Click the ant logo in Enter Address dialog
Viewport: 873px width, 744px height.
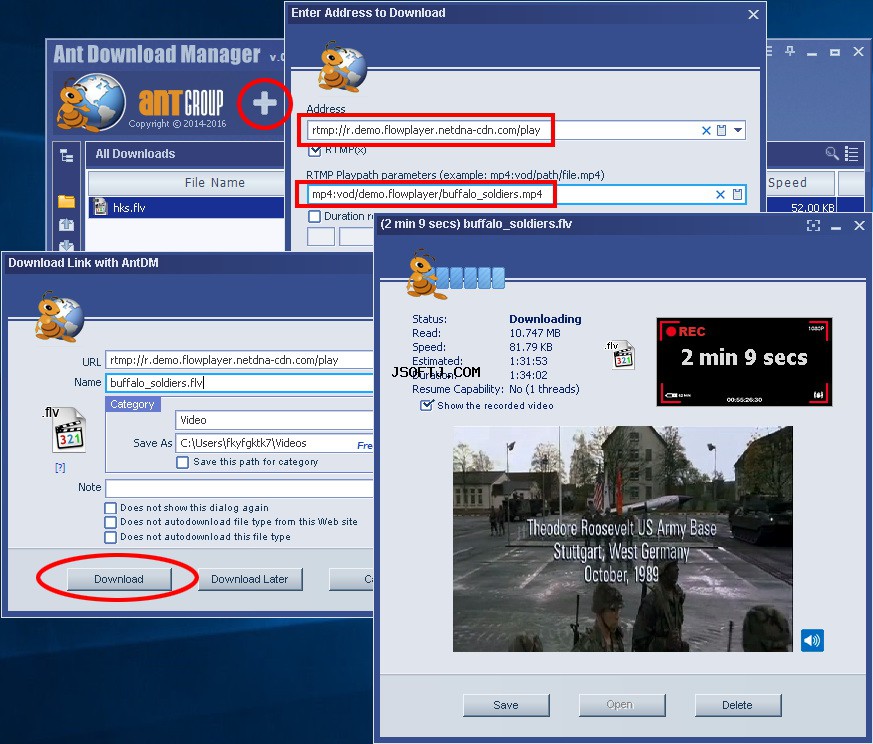click(341, 67)
